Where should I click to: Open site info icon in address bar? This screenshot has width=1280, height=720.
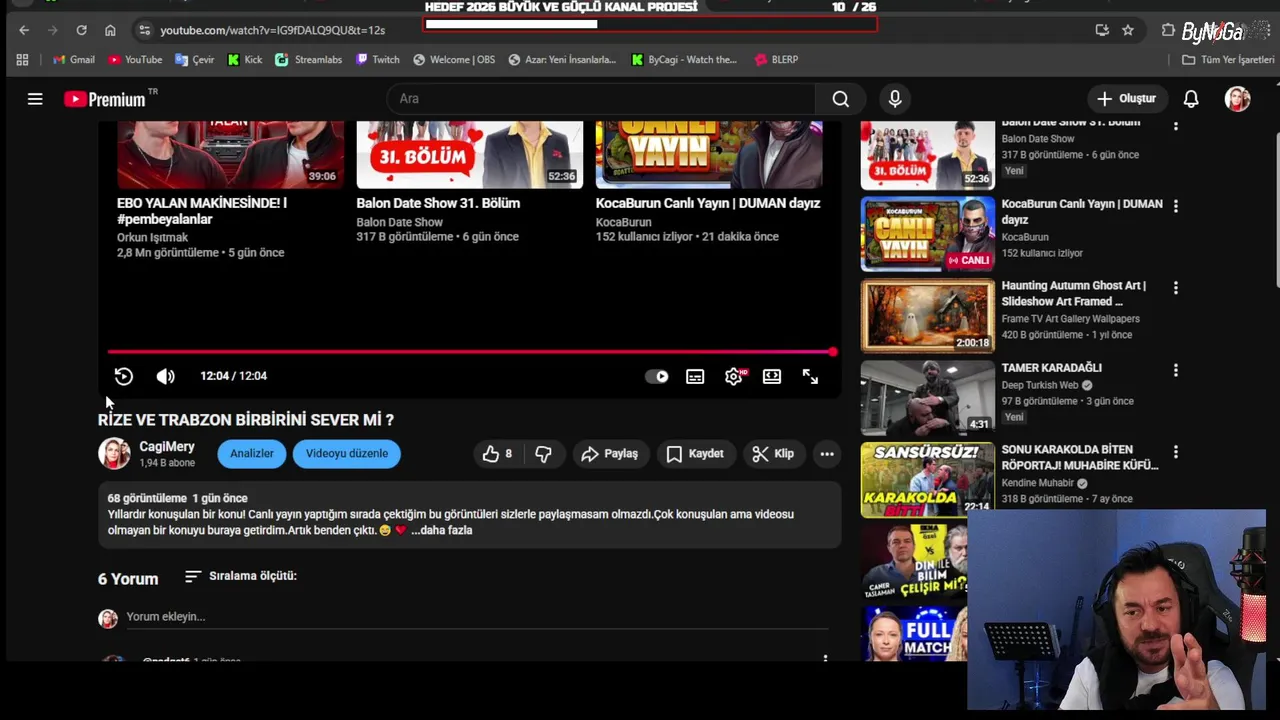[x=145, y=30]
